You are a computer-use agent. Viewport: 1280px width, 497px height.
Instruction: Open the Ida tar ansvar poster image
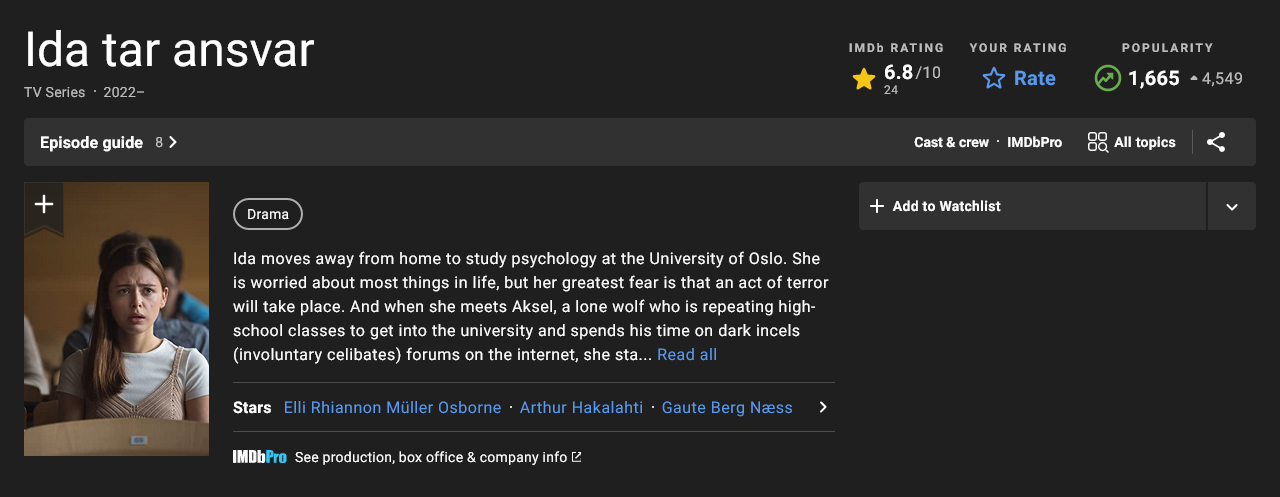pos(116,319)
